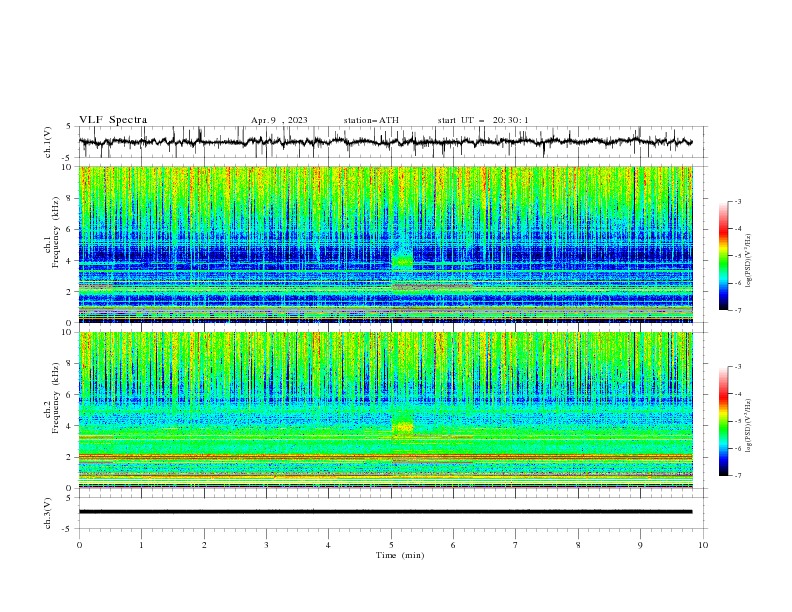
Task: Click the '-3' label on upper colorbar
Action: point(737,201)
